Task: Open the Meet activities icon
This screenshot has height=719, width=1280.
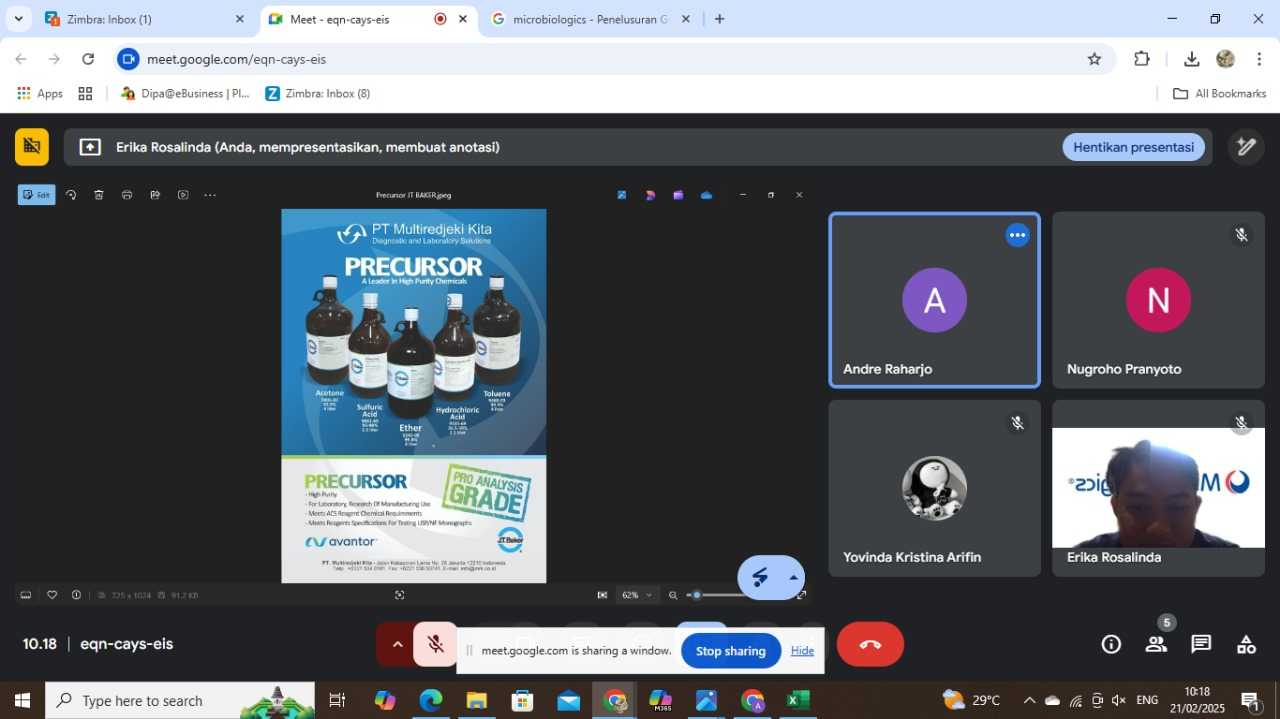Action: point(1246,644)
